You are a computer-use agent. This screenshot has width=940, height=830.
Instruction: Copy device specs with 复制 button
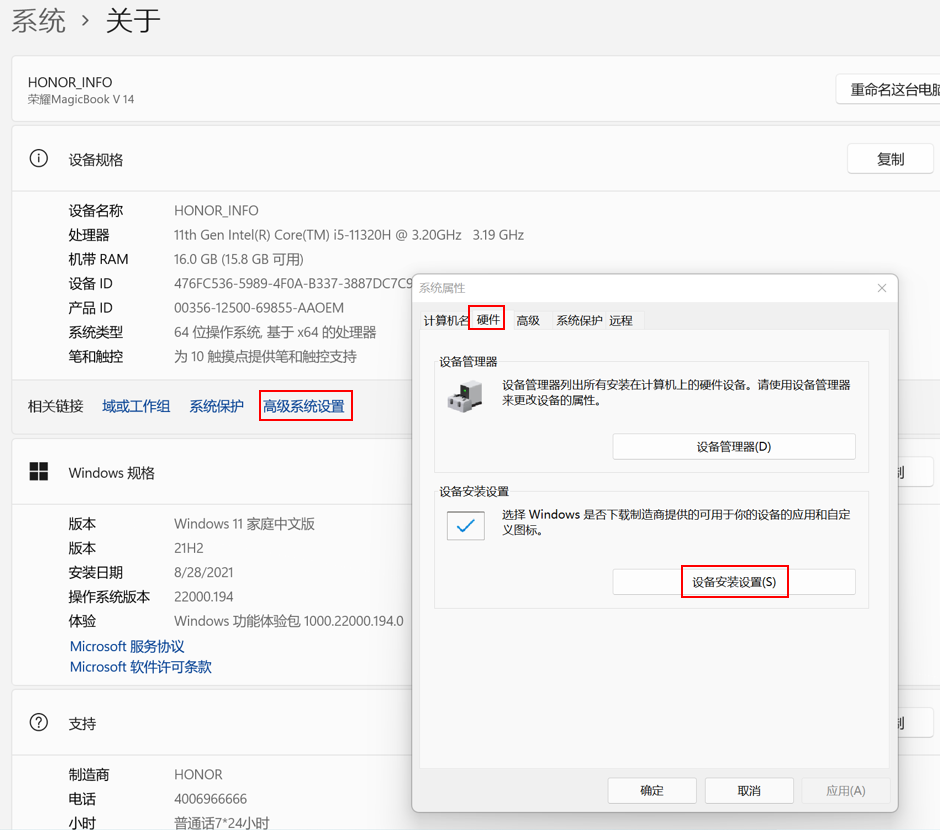[x=890, y=159]
